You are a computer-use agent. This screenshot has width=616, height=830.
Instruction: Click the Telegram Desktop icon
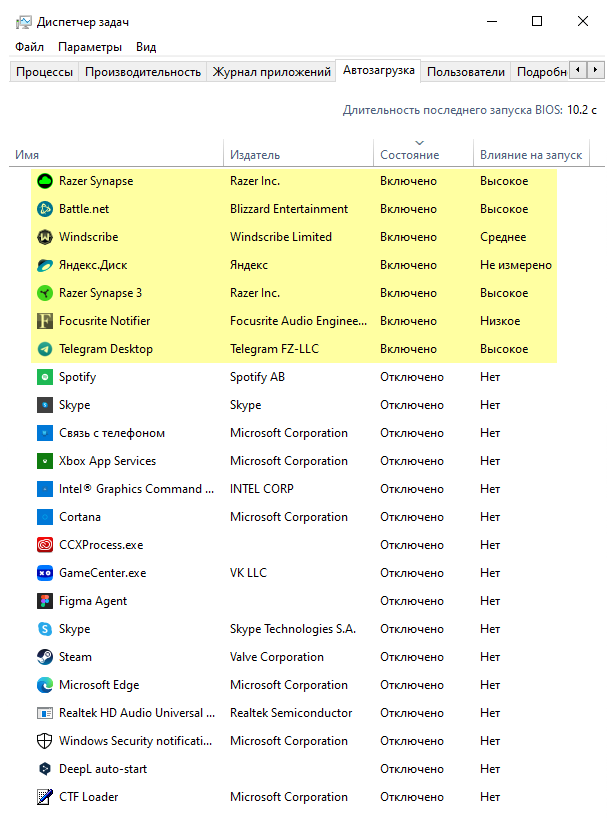[45, 349]
